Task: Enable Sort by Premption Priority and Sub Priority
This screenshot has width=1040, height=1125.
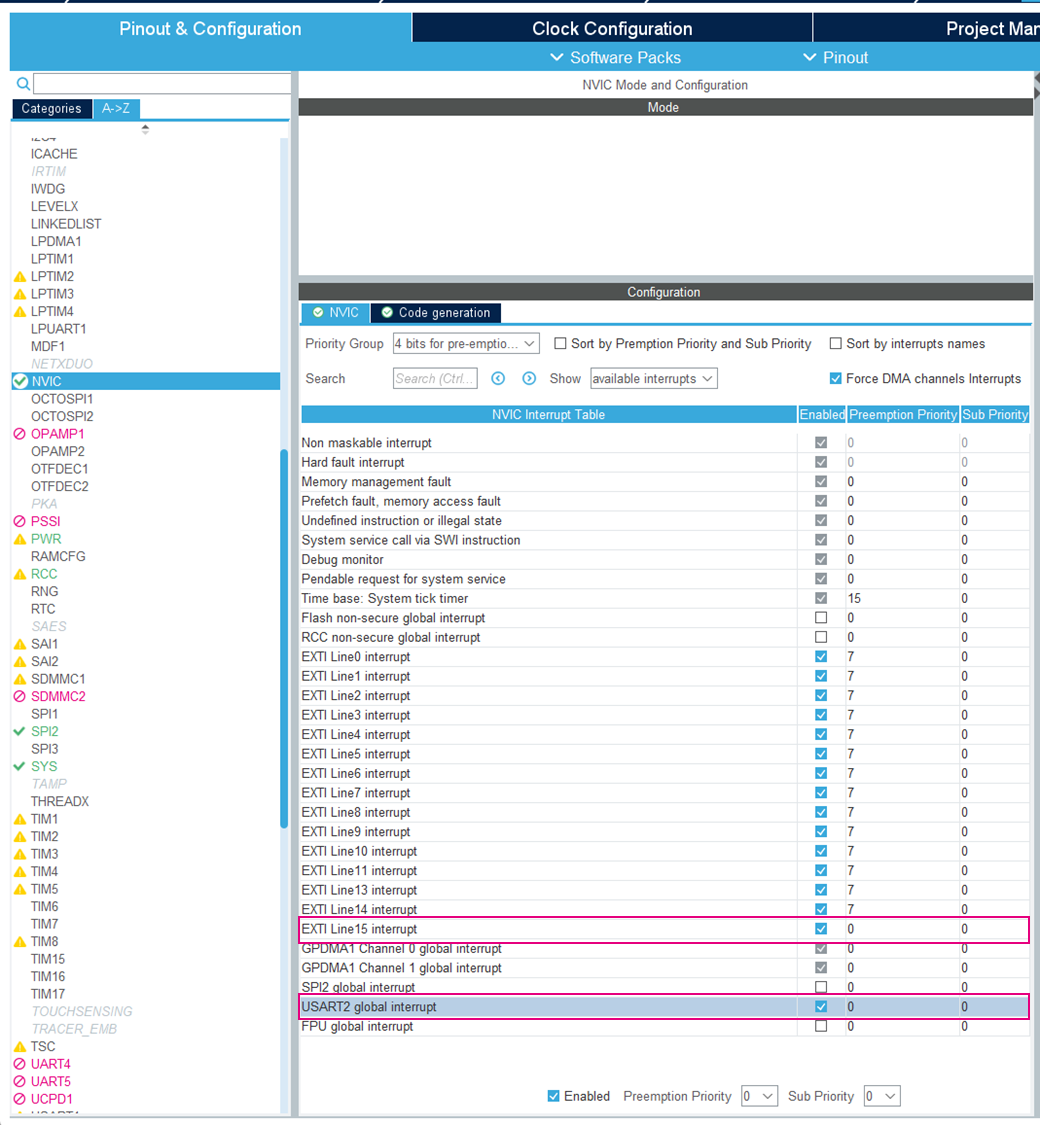Action: (x=560, y=344)
